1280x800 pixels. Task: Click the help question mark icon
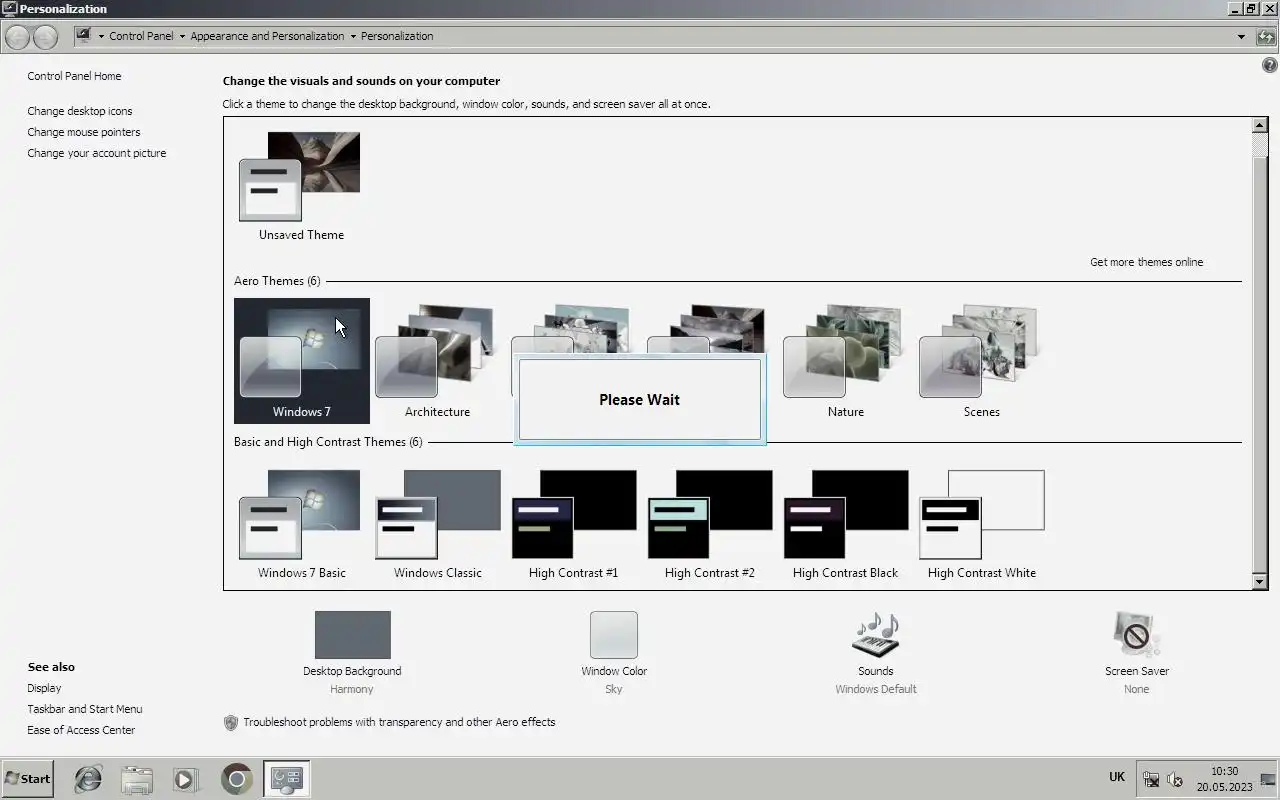[1270, 65]
